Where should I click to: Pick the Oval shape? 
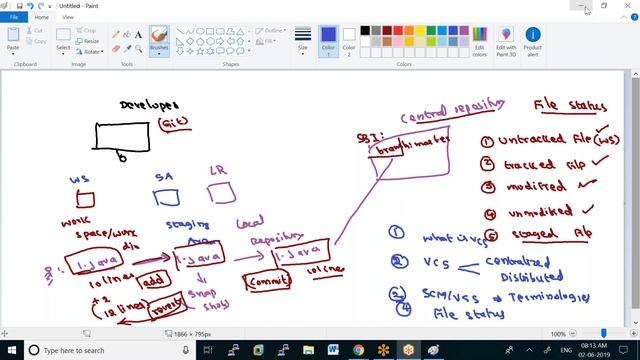pyautogui.click(x=200, y=31)
